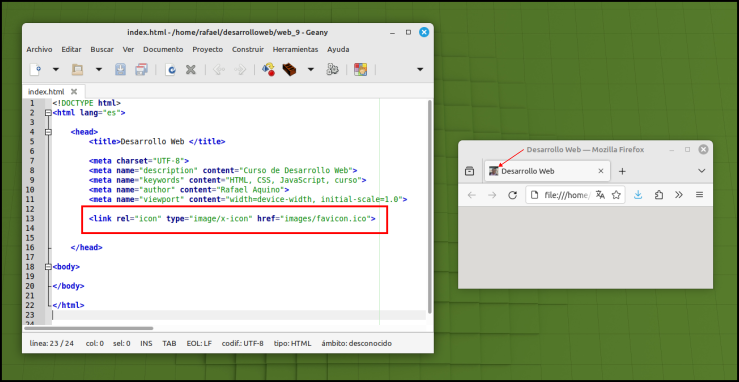
Task: Create a new file in Geany toolbar
Action: click(x=35, y=70)
